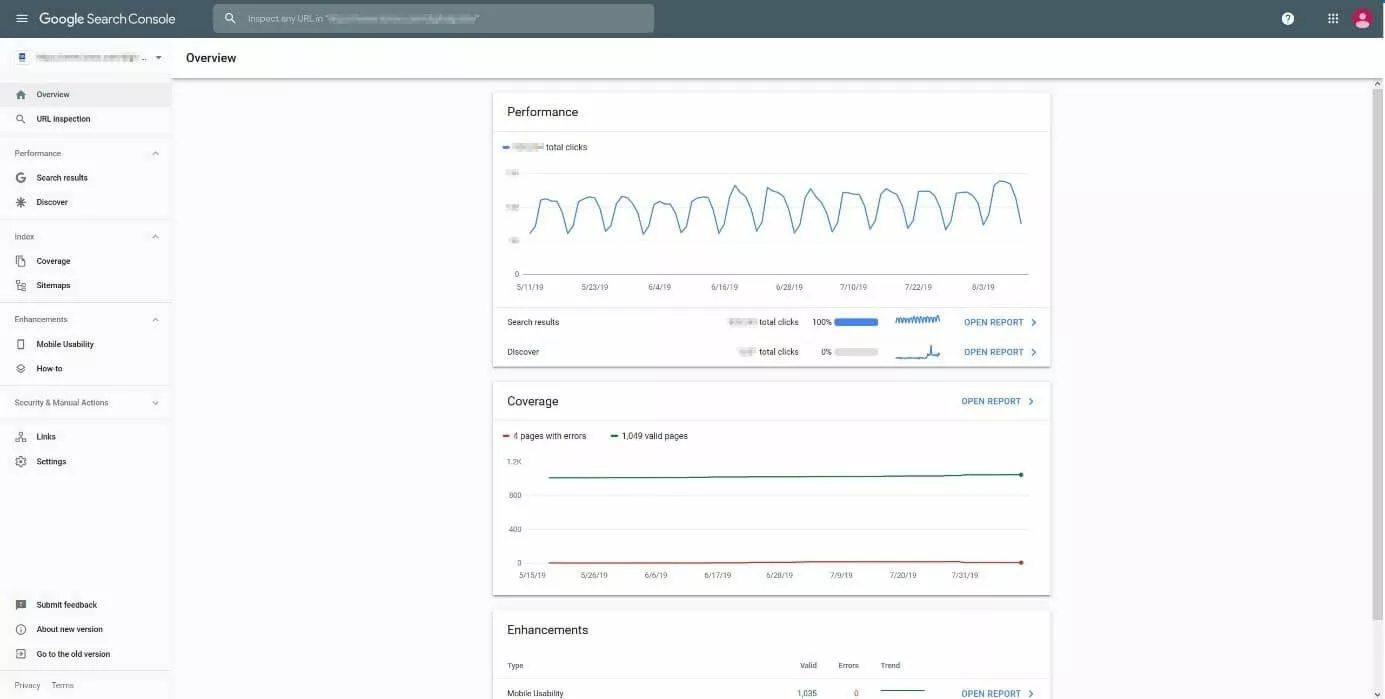Click the URL inspection magnifier icon
1385x699 pixels.
click(21, 119)
